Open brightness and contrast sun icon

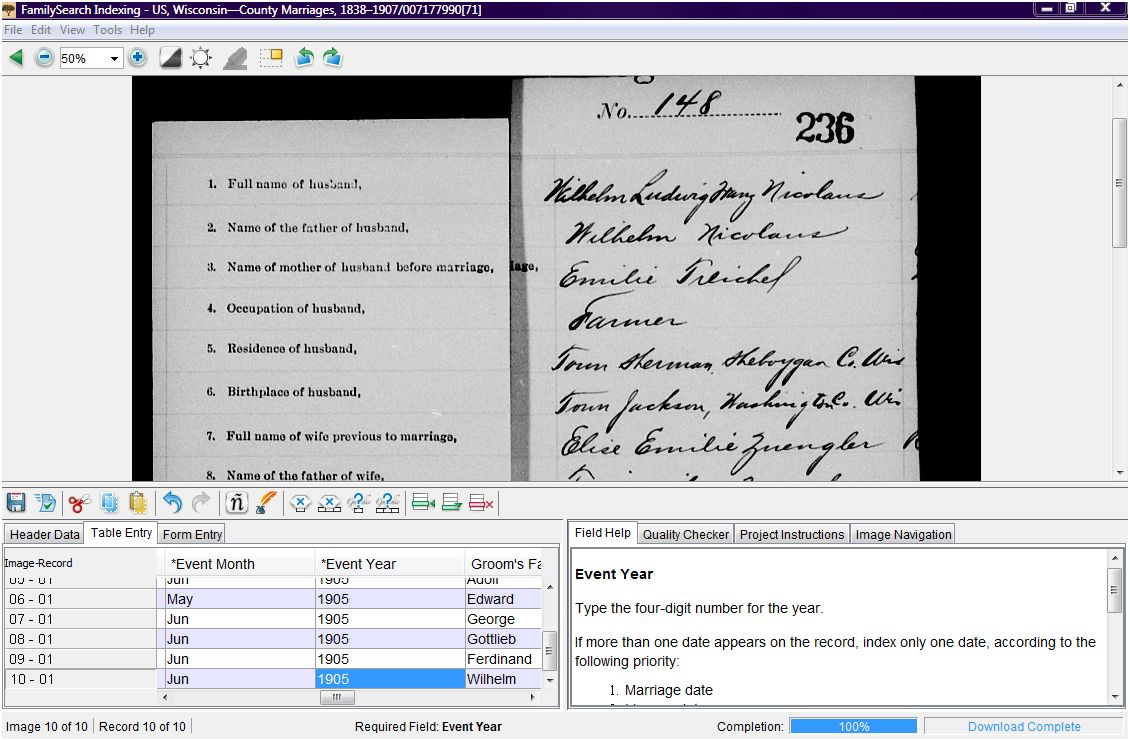pyautogui.click(x=201, y=58)
